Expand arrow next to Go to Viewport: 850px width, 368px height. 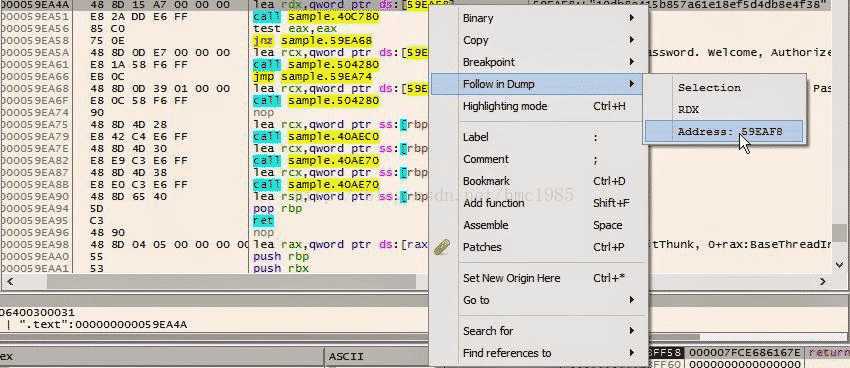click(x=632, y=300)
